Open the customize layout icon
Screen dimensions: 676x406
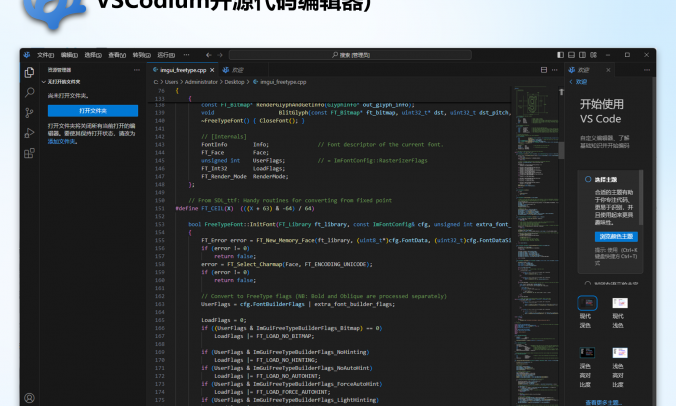(x=594, y=55)
